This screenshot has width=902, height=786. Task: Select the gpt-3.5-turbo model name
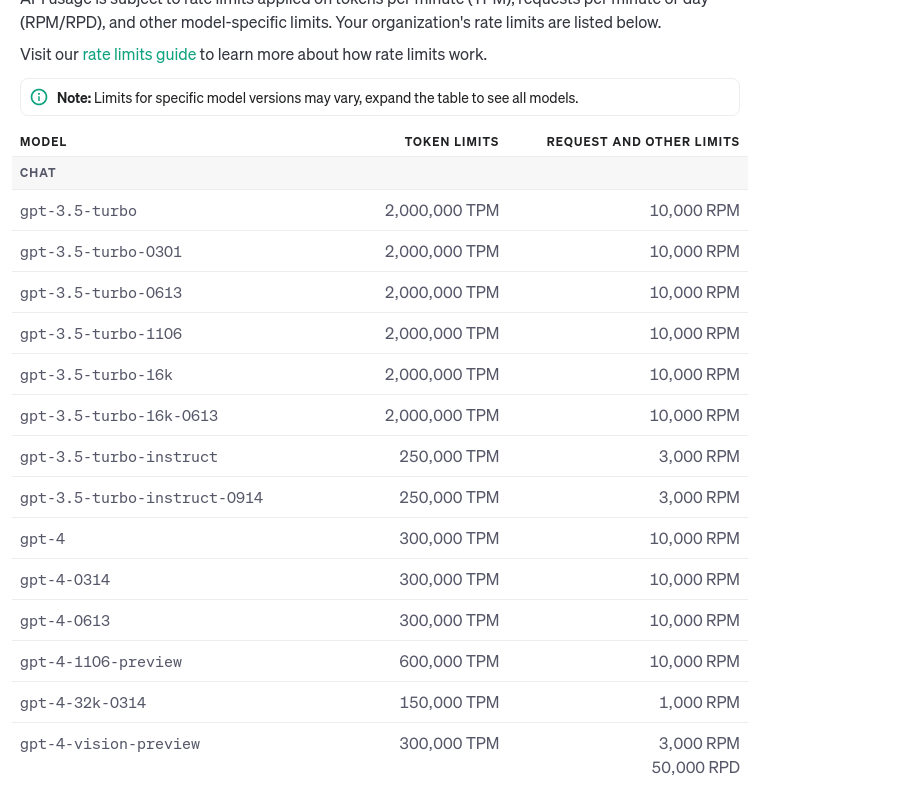click(x=78, y=211)
